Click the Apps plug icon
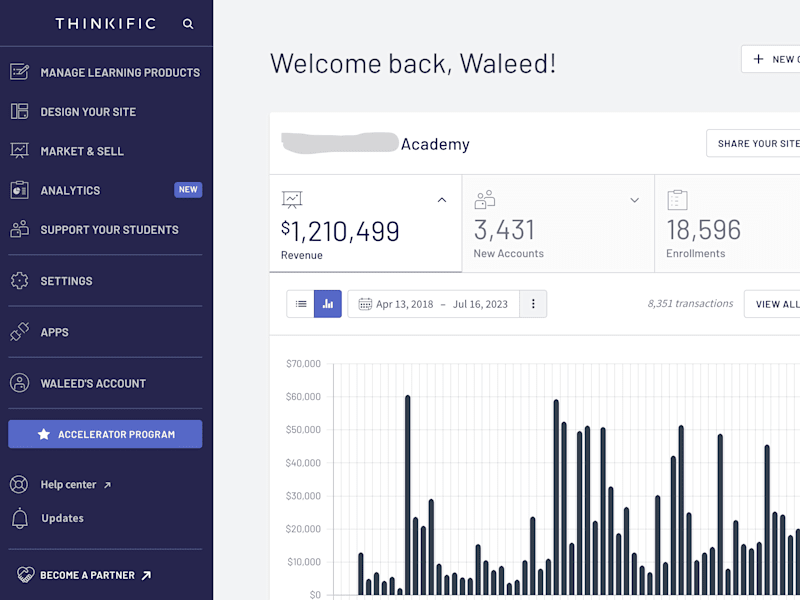800x600 pixels. point(19,332)
